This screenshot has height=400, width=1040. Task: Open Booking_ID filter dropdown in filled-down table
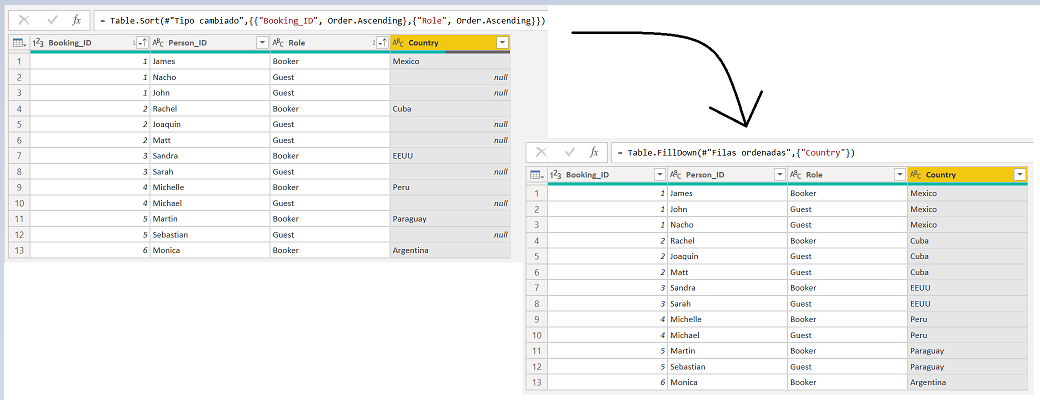(x=659, y=174)
